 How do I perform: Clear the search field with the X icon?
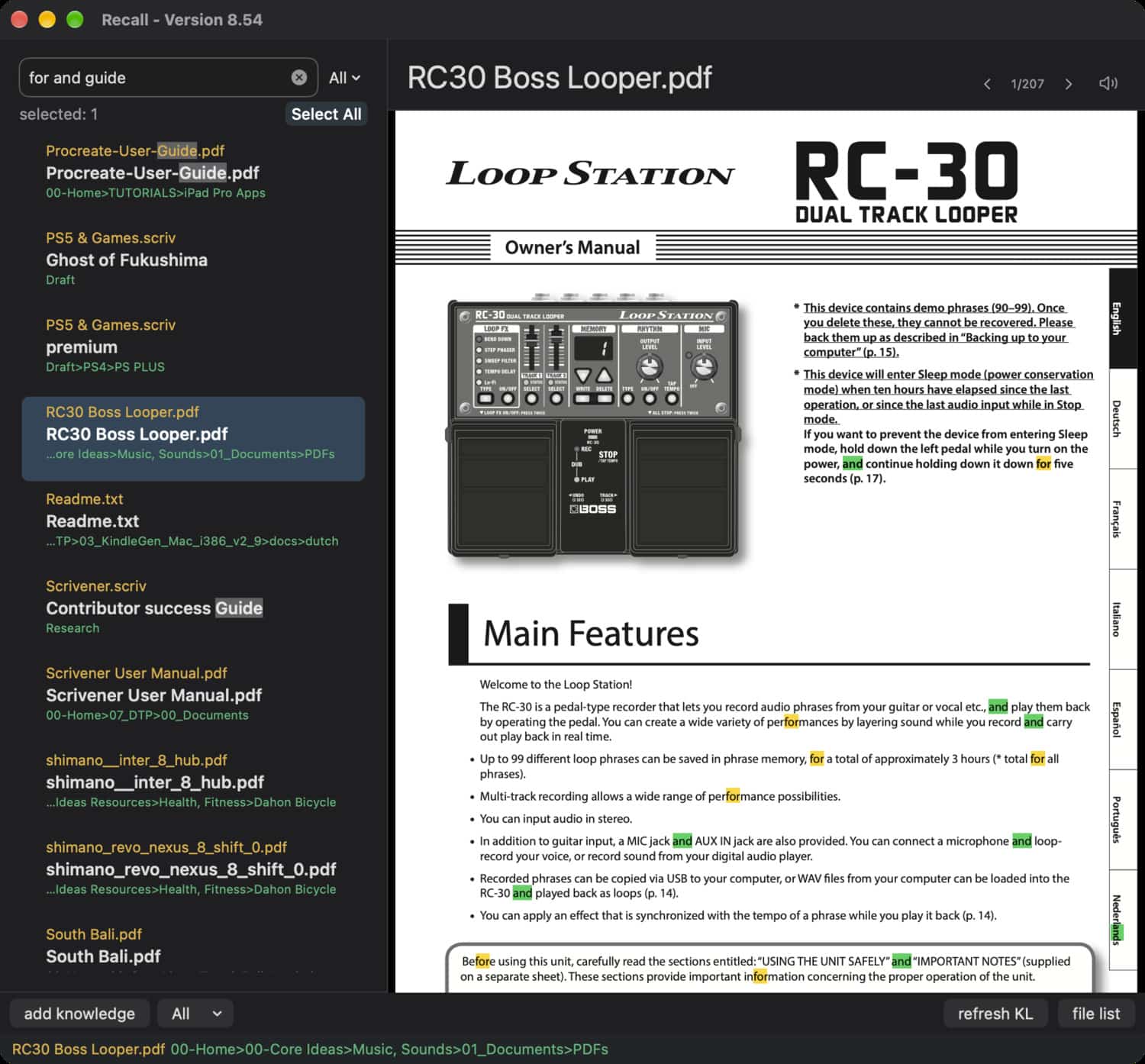click(x=299, y=77)
